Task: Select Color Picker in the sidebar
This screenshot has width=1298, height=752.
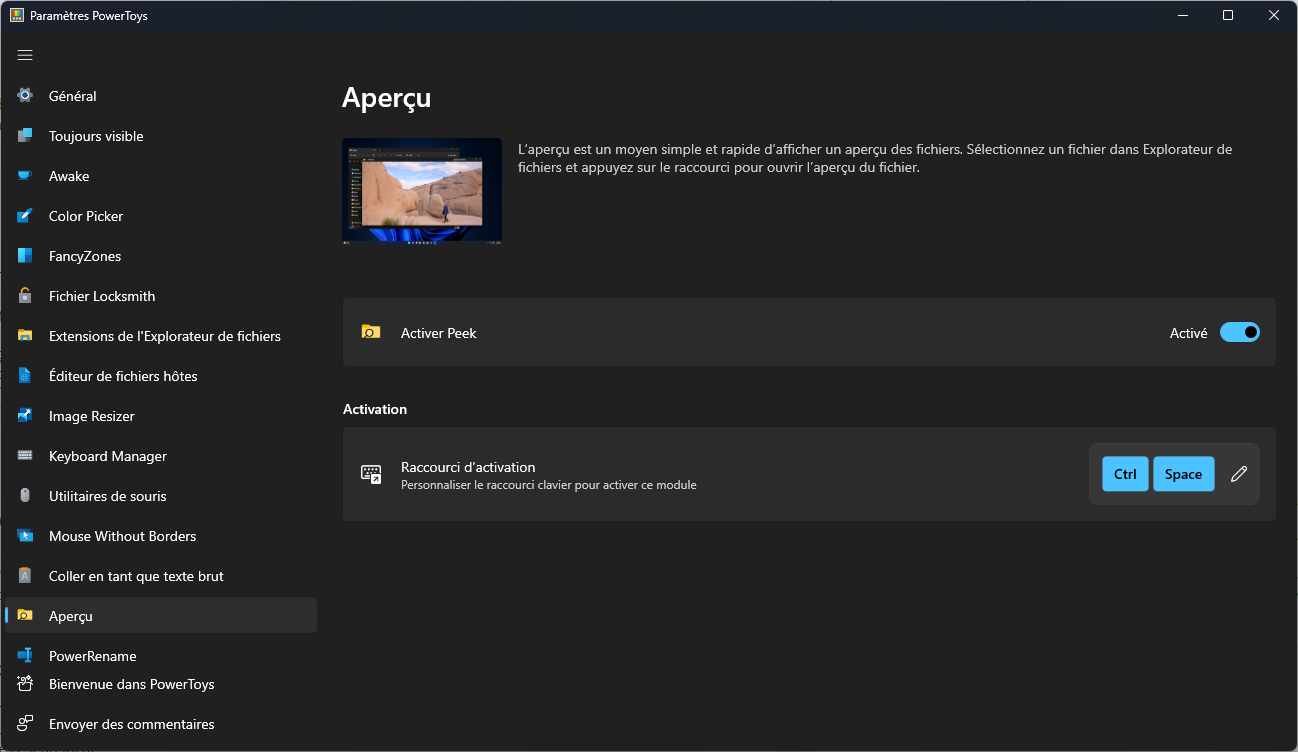Action: [161, 216]
